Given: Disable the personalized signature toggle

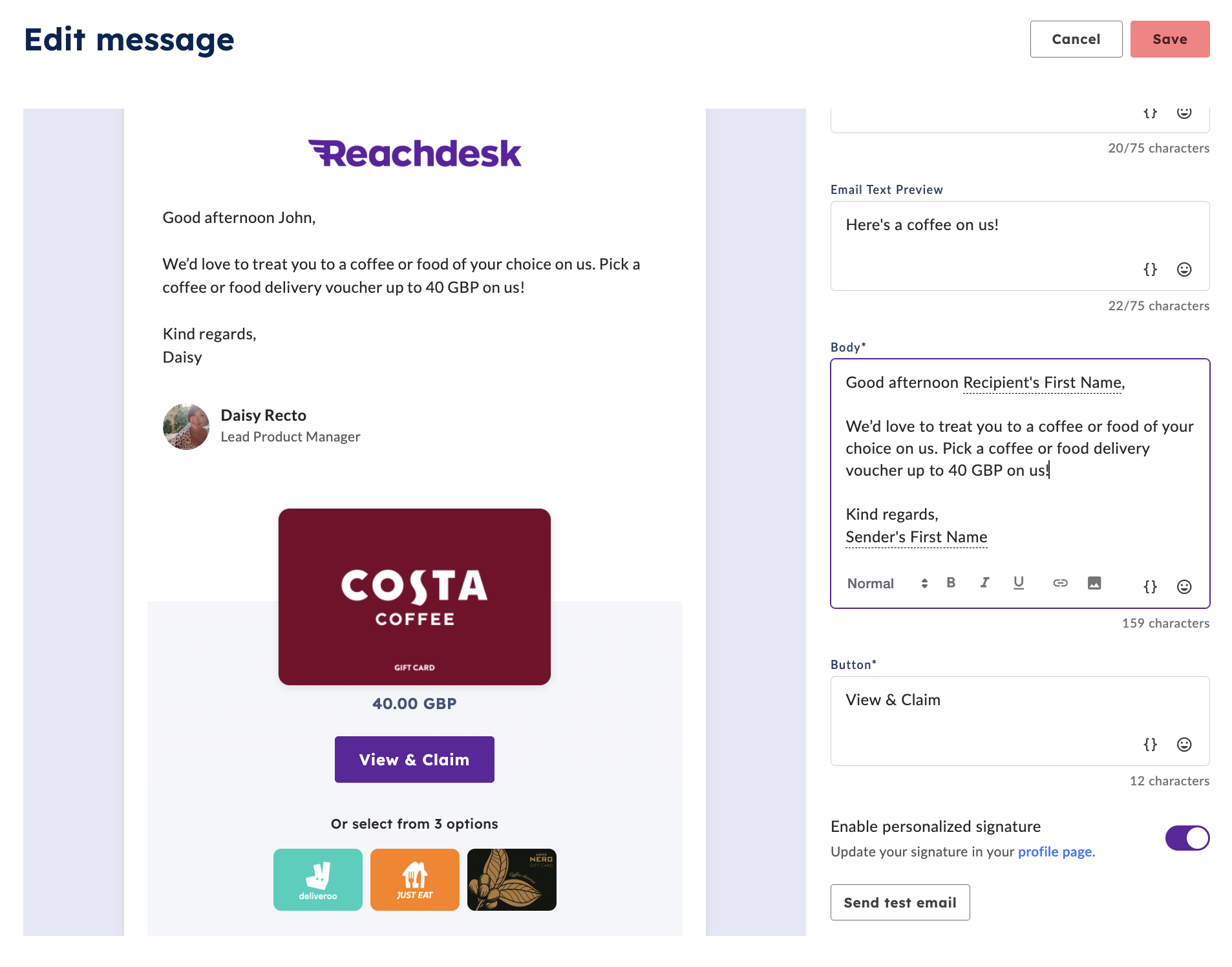Looking at the screenshot, I should point(1187,838).
